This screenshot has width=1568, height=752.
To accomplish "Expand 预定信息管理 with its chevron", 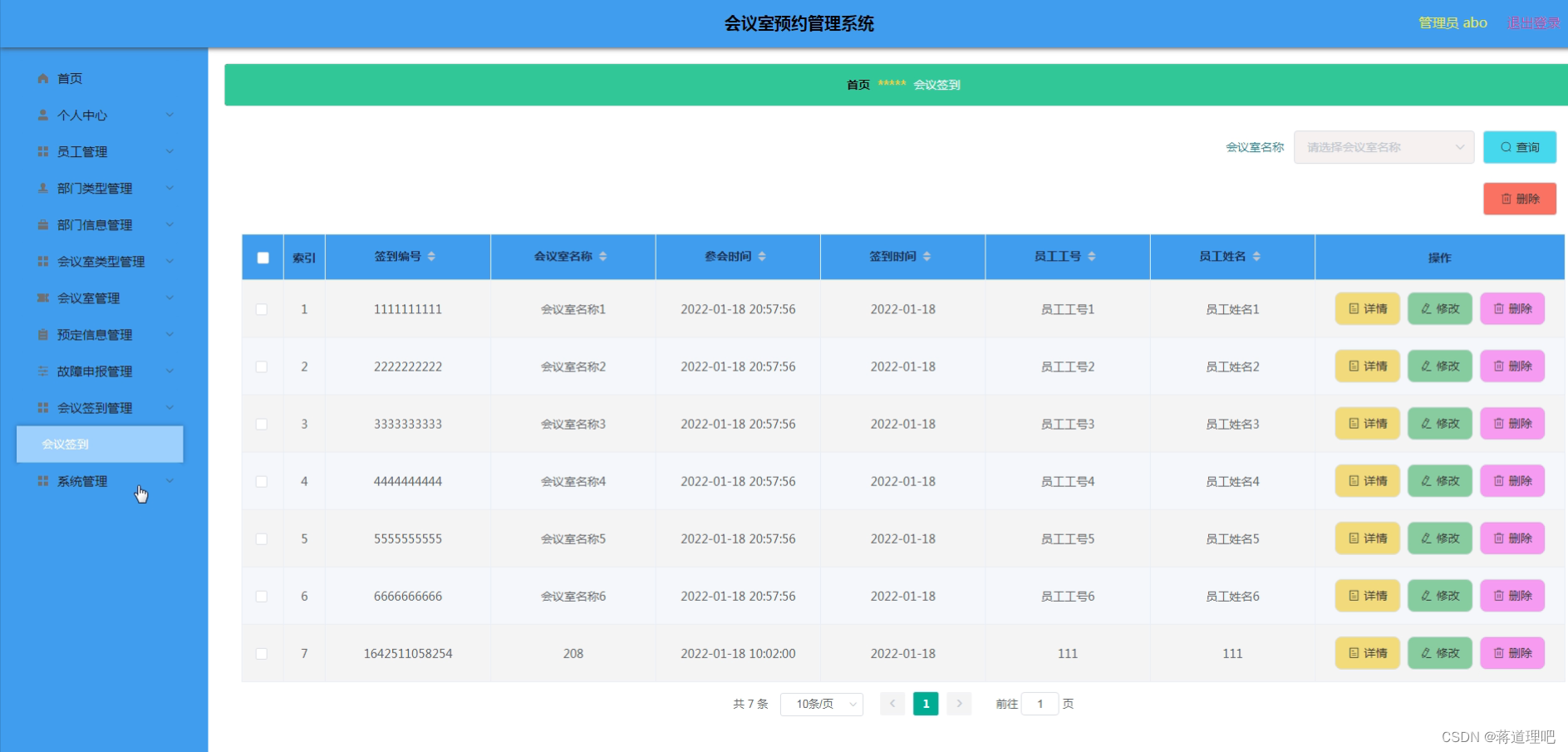I will (x=170, y=334).
